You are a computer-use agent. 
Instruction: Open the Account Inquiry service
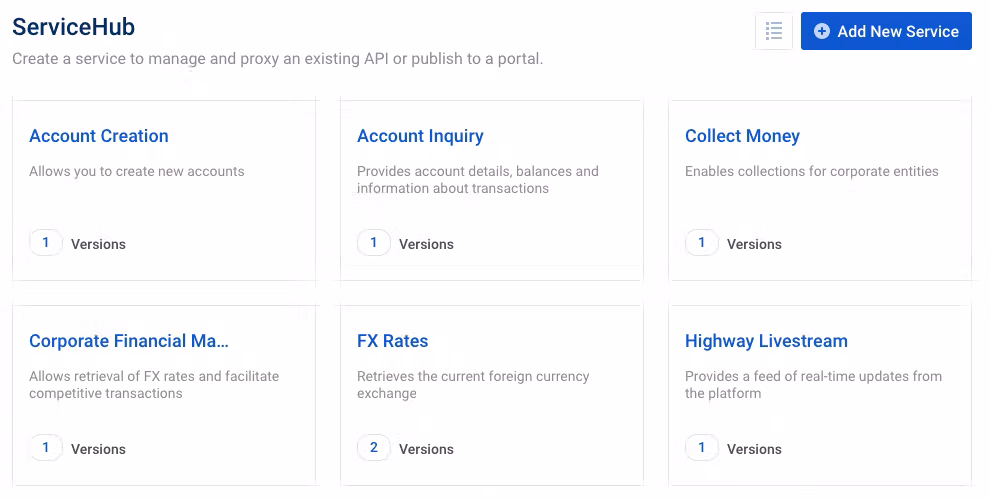tap(420, 136)
